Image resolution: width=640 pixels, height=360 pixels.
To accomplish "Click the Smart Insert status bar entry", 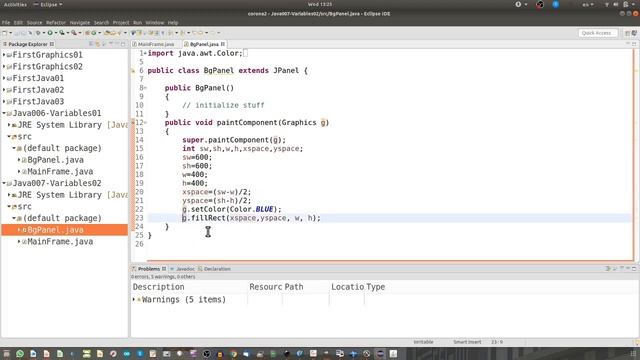I will (x=467, y=342).
